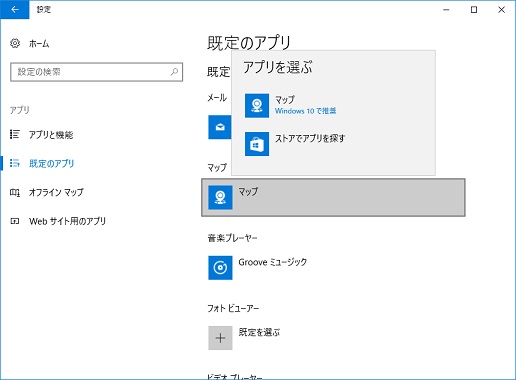Click the back arrow button
The image size is (516, 380).
[15, 10]
